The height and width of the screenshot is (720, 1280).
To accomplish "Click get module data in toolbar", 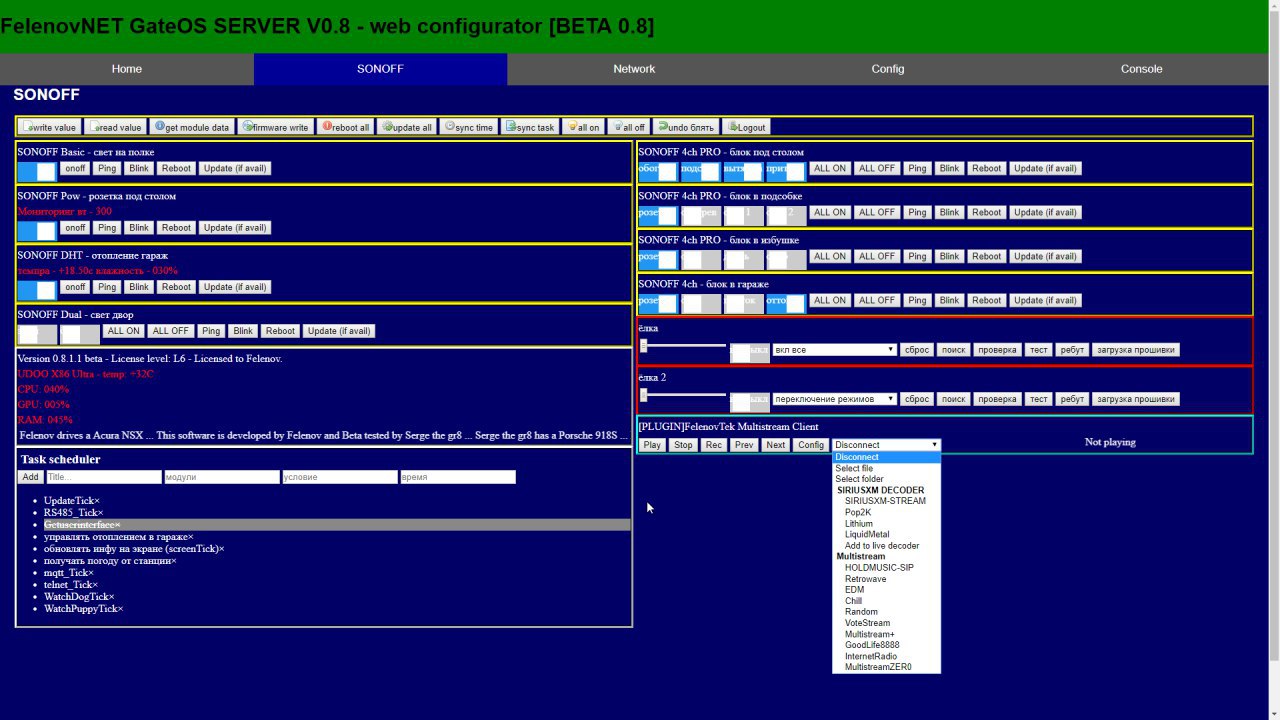I will (191, 127).
